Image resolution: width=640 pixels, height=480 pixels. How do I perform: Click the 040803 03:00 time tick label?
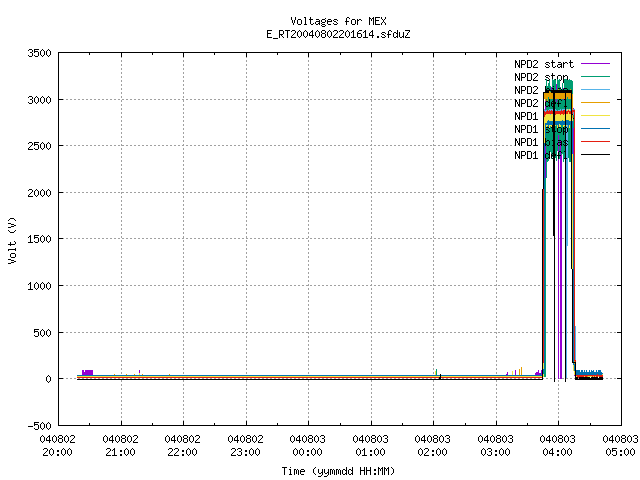tap(495, 446)
